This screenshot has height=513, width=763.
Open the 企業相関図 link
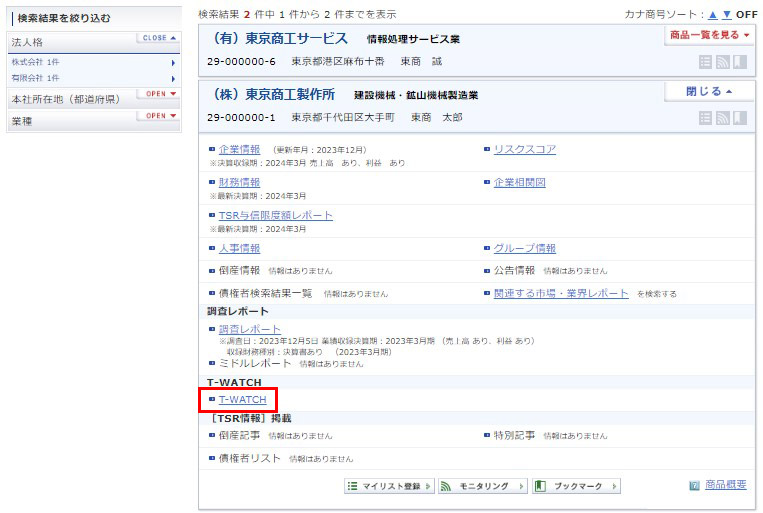520,183
